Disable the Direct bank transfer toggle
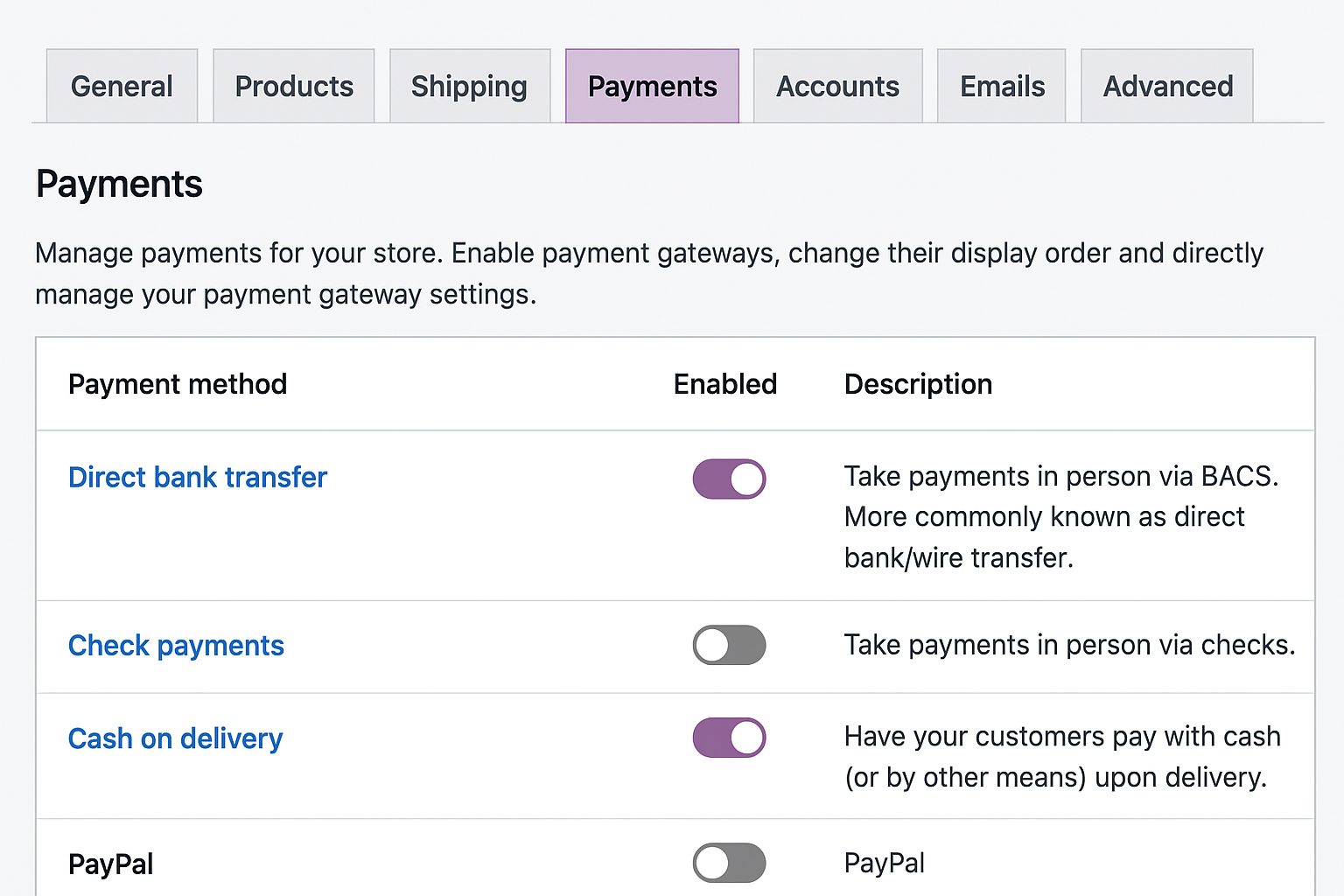This screenshot has width=1344, height=896. coord(729,479)
